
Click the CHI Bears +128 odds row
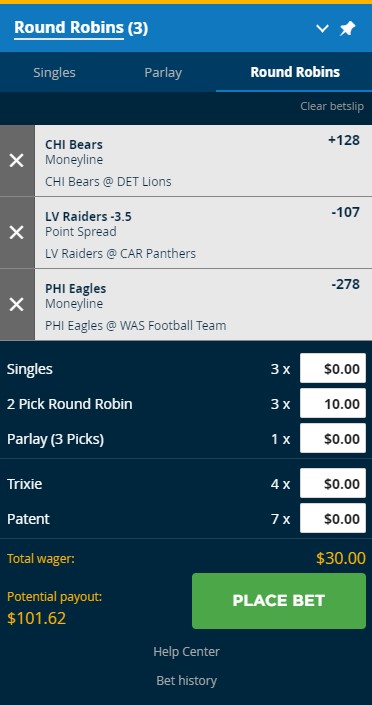203,161
